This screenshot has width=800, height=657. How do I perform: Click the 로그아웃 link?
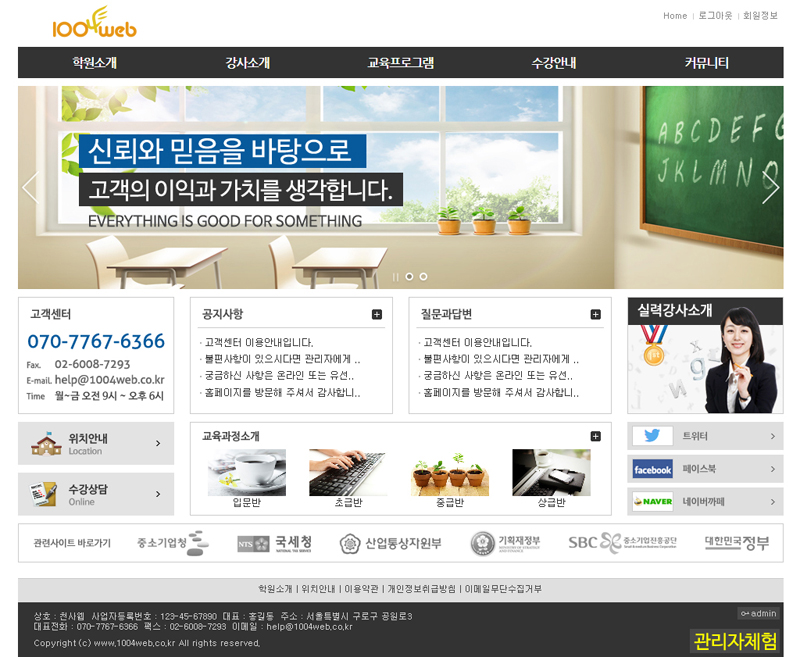tap(714, 16)
